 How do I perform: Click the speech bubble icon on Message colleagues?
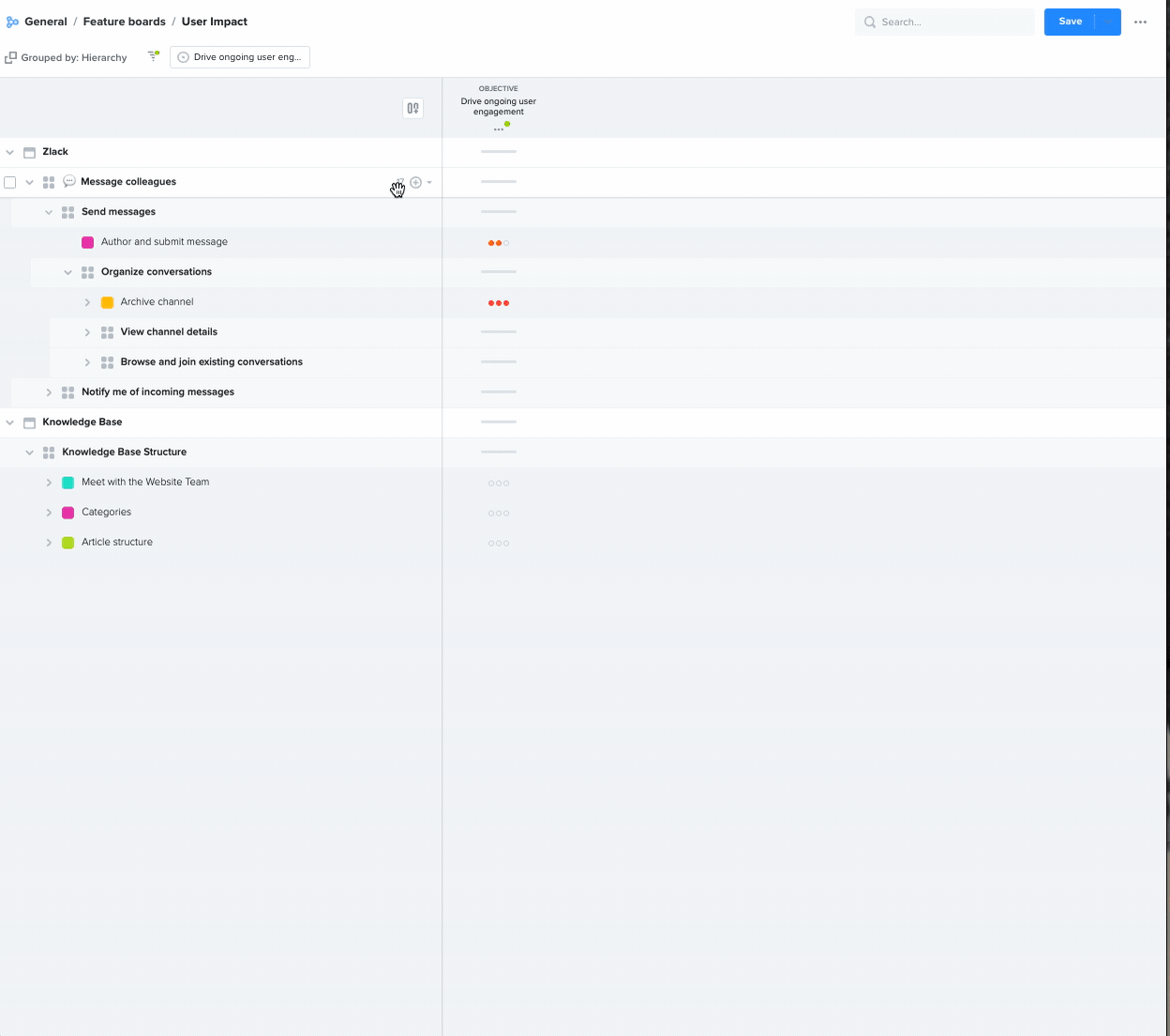pos(69,181)
